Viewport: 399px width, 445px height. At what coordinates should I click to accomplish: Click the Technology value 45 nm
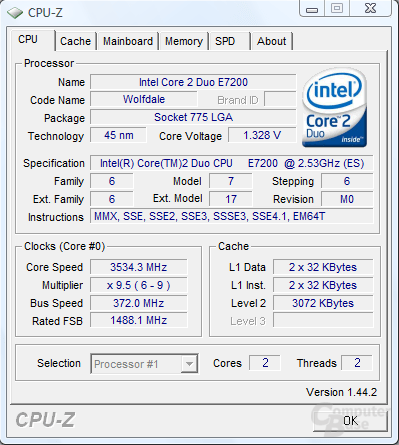pyautogui.click(x=118, y=135)
